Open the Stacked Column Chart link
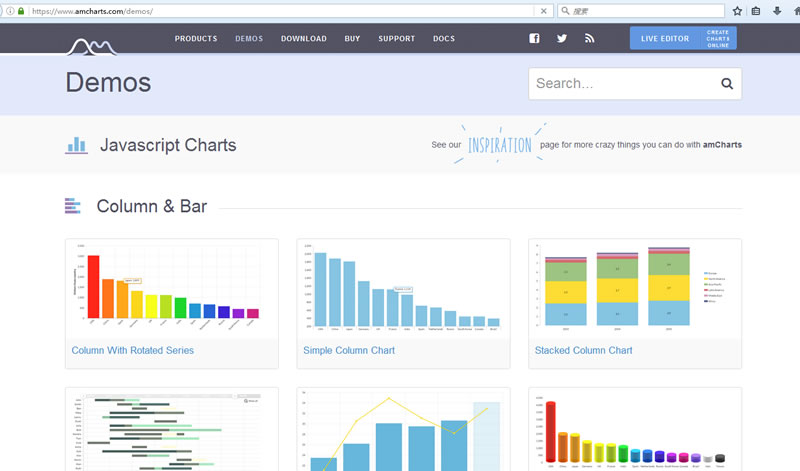800x471 pixels. tap(583, 351)
